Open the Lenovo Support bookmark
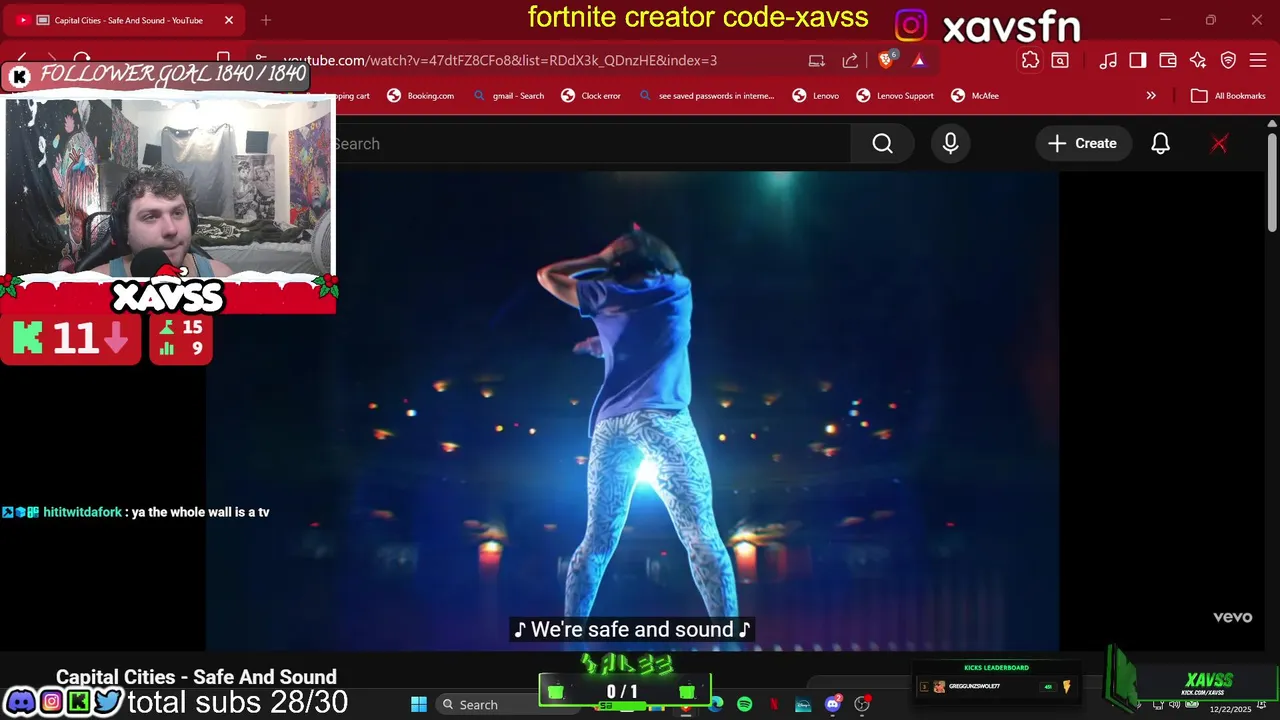This screenshot has height=720, width=1280. click(895, 96)
